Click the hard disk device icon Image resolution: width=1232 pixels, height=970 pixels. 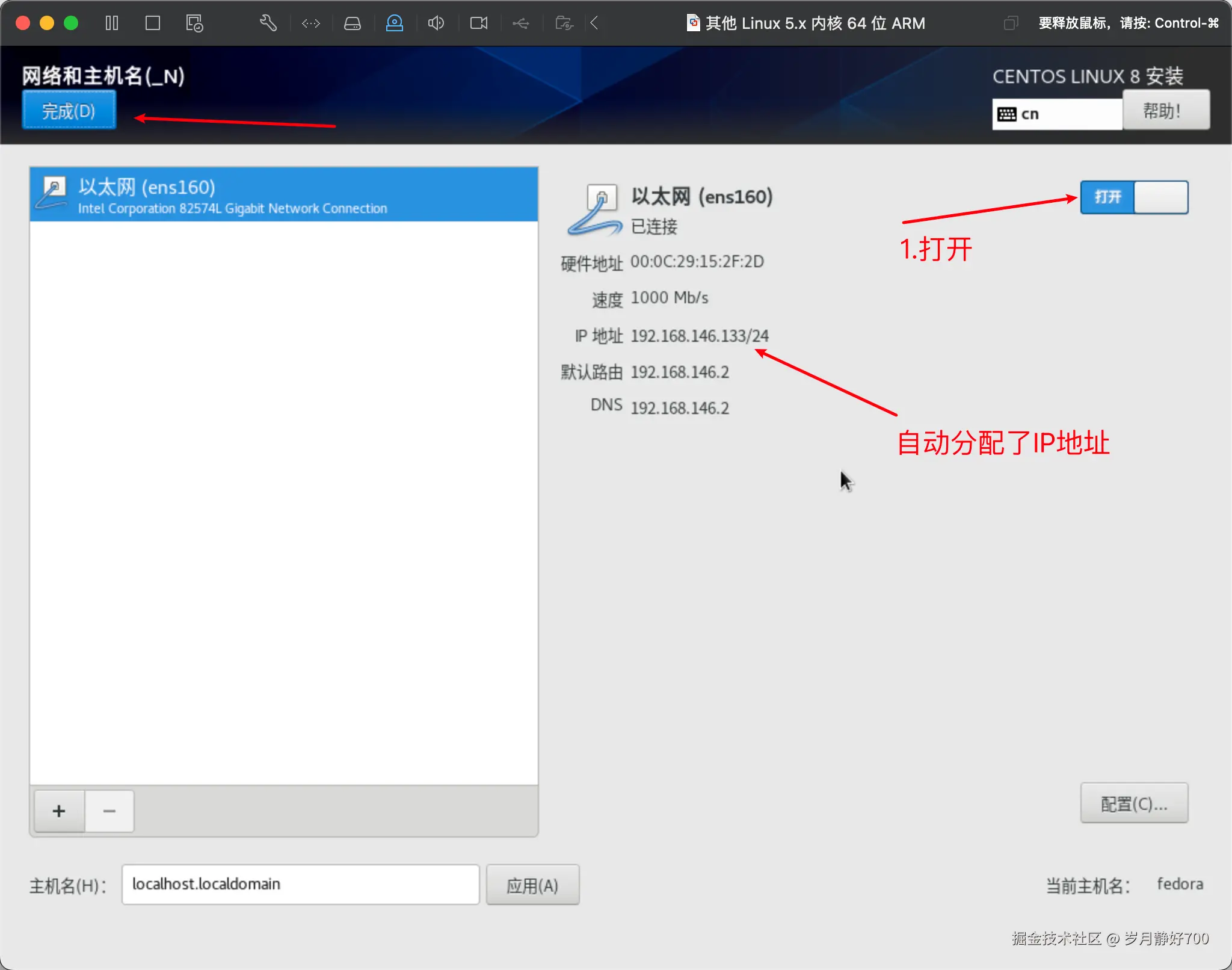[x=353, y=23]
